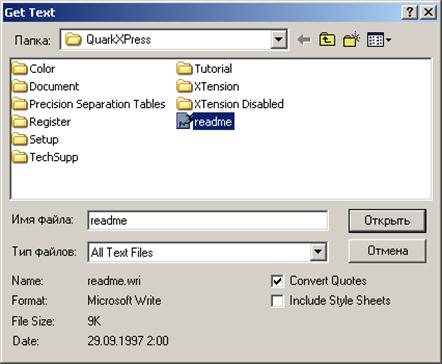Image resolution: width=442 pixels, height=364 pixels.
Task: Click the QuarkXPress text in folder box
Action: (x=119, y=40)
